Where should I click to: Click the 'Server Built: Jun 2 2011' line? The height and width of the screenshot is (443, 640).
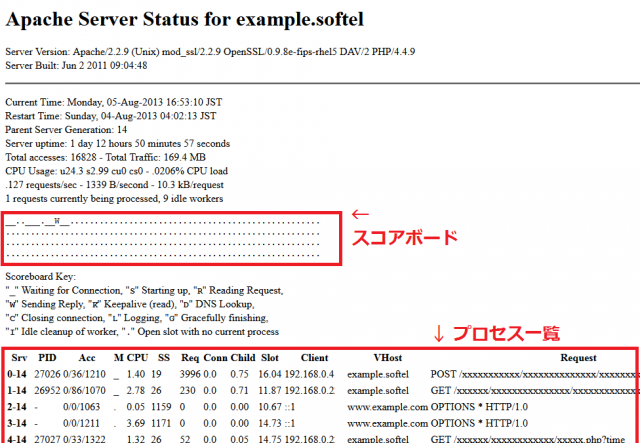tap(76, 66)
